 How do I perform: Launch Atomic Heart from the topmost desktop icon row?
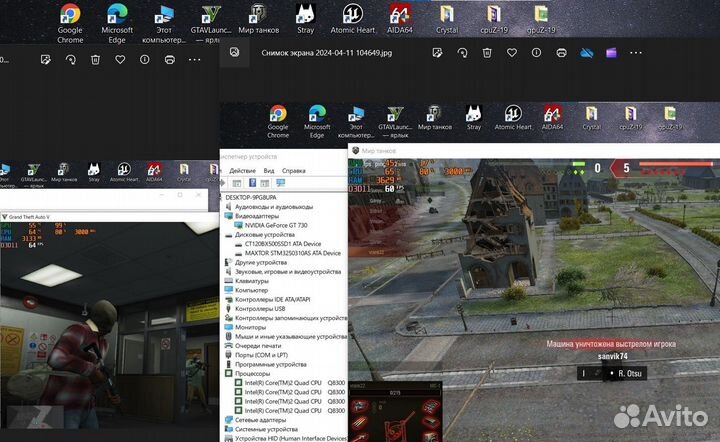pos(353,19)
